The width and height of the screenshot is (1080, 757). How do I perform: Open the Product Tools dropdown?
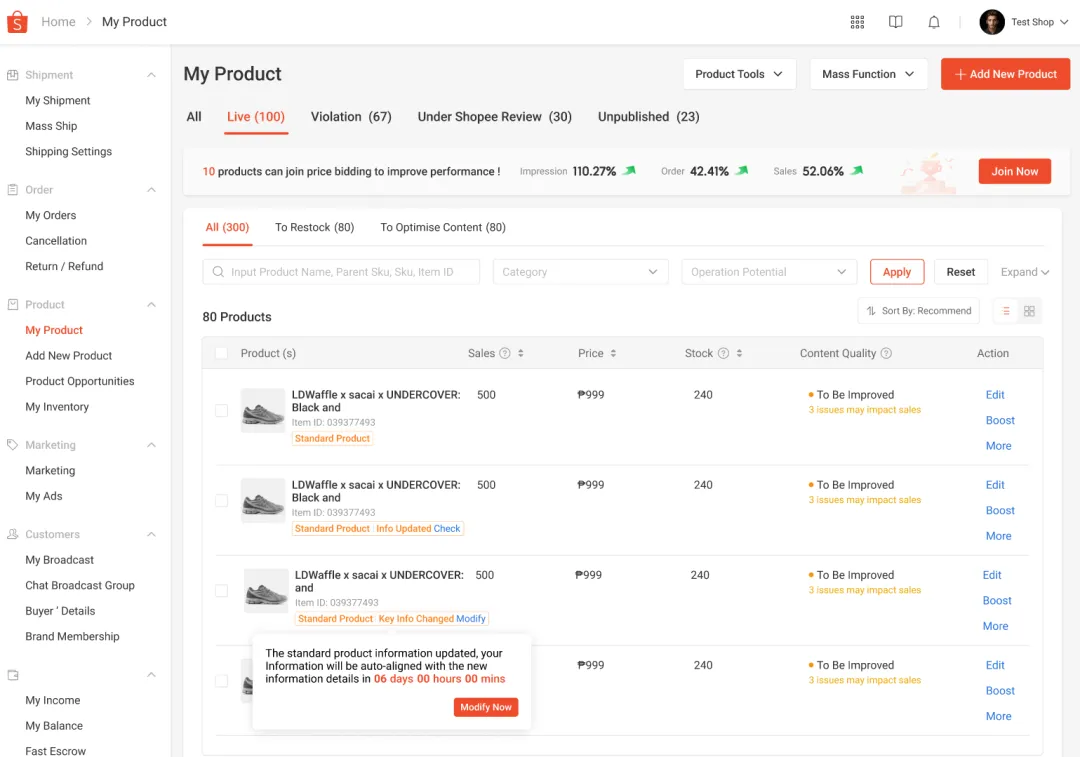point(739,73)
